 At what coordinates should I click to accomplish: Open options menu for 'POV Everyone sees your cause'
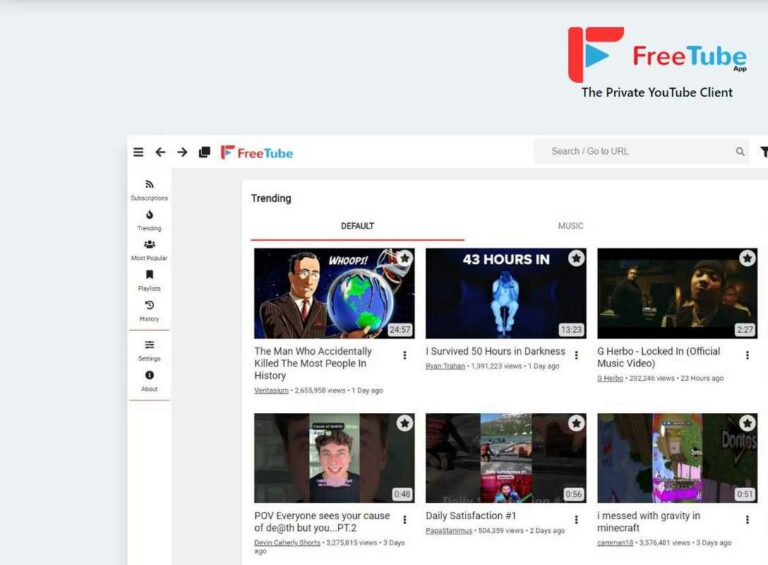click(x=405, y=519)
